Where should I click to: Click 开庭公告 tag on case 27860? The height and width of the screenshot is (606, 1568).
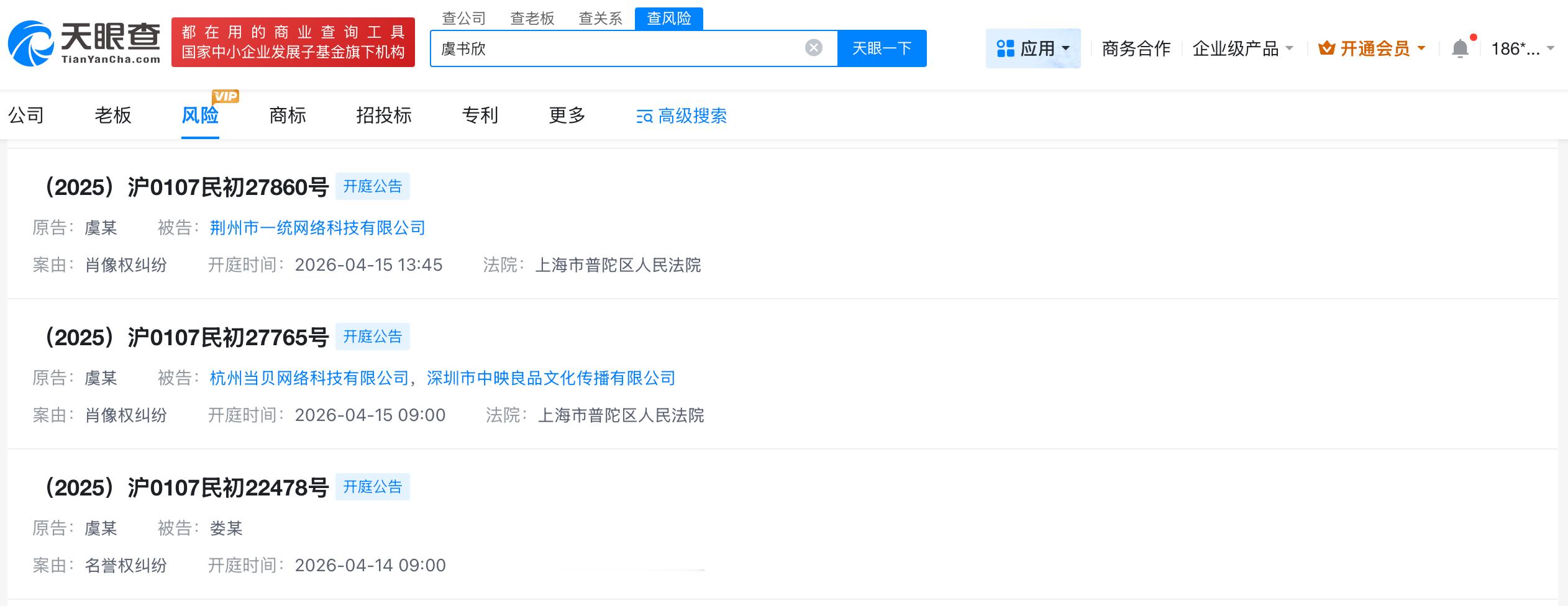click(x=373, y=186)
